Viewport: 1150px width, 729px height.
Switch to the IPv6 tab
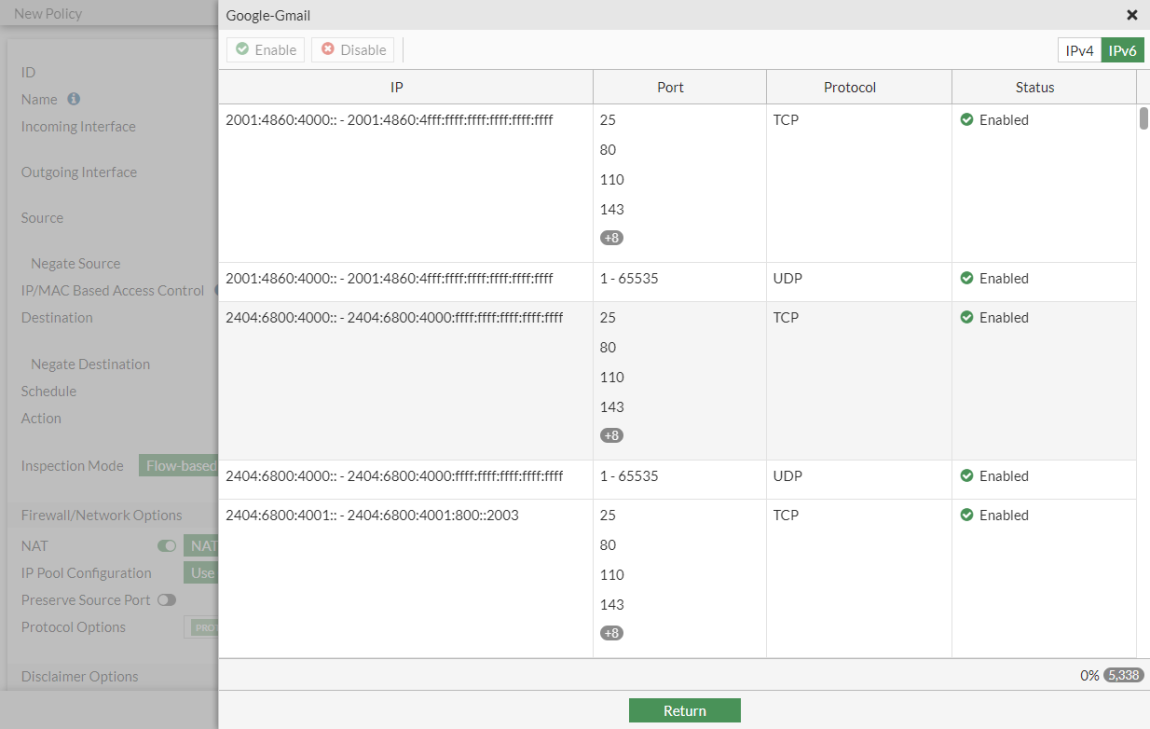(1122, 51)
